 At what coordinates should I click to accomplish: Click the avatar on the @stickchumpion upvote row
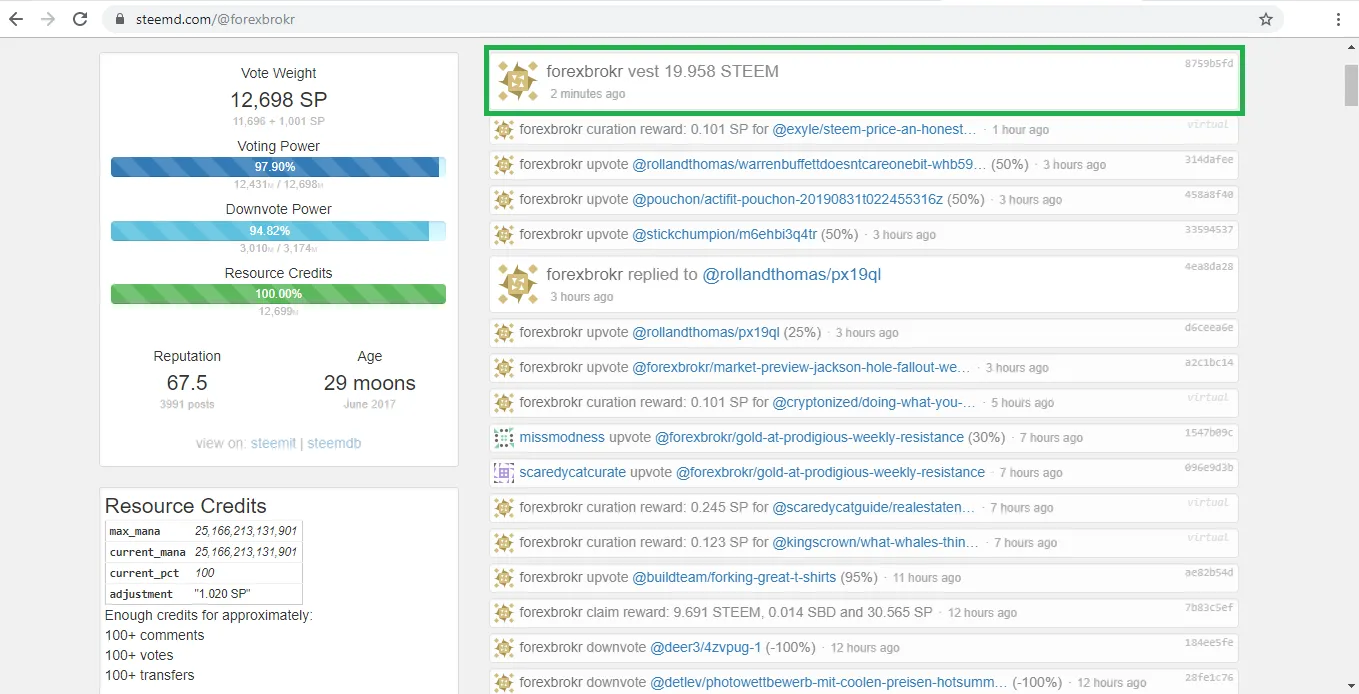(504, 235)
